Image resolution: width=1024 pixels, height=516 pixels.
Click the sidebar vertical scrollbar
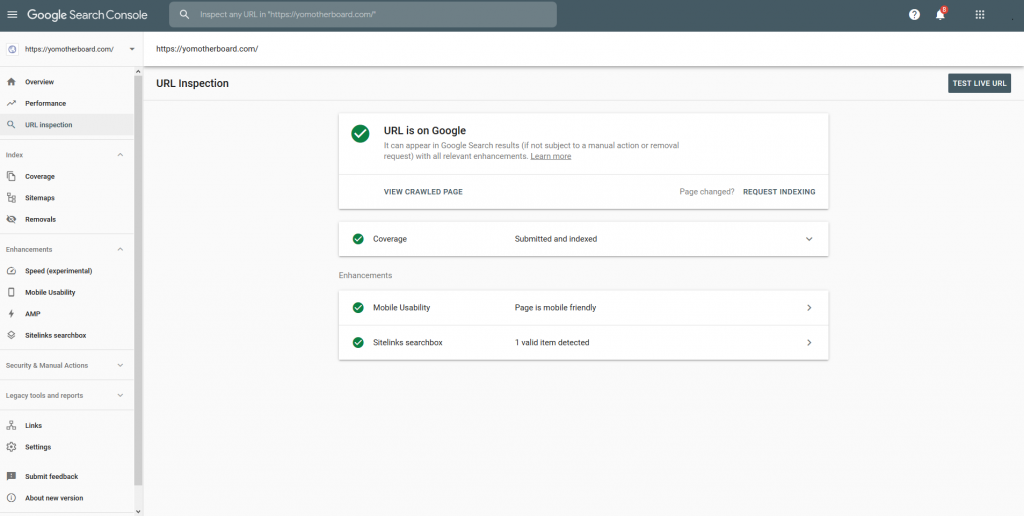click(138, 281)
